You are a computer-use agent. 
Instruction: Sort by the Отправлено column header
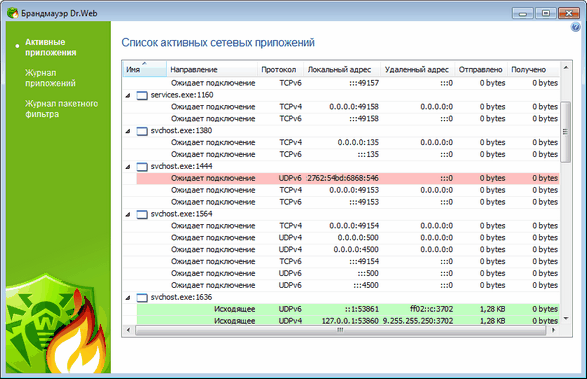click(x=481, y=69)
